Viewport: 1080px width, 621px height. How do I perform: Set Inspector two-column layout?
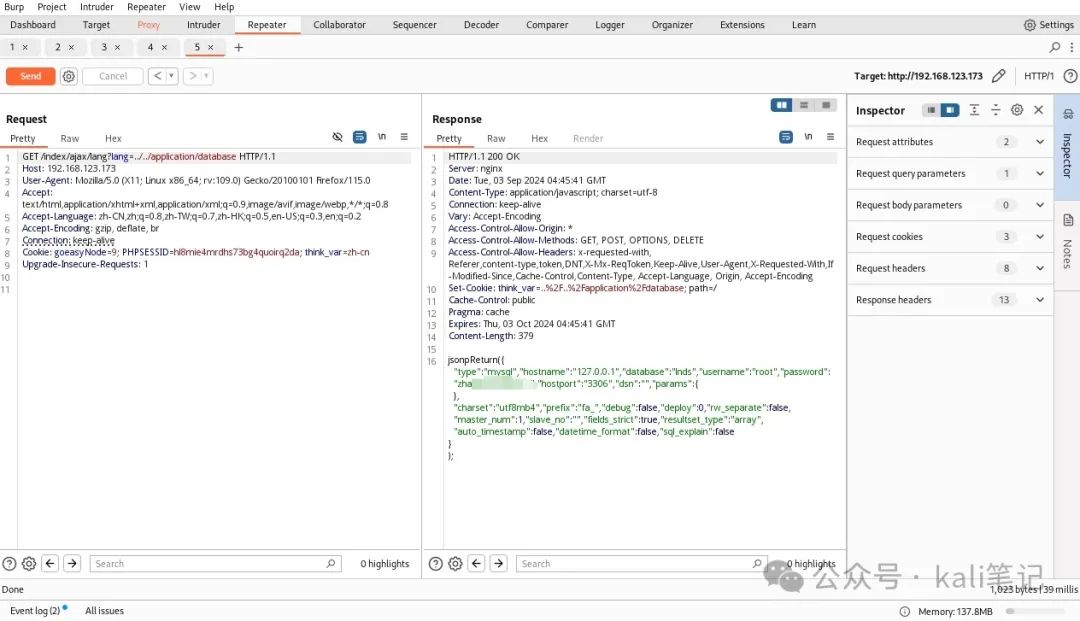[x=950, y=110]
